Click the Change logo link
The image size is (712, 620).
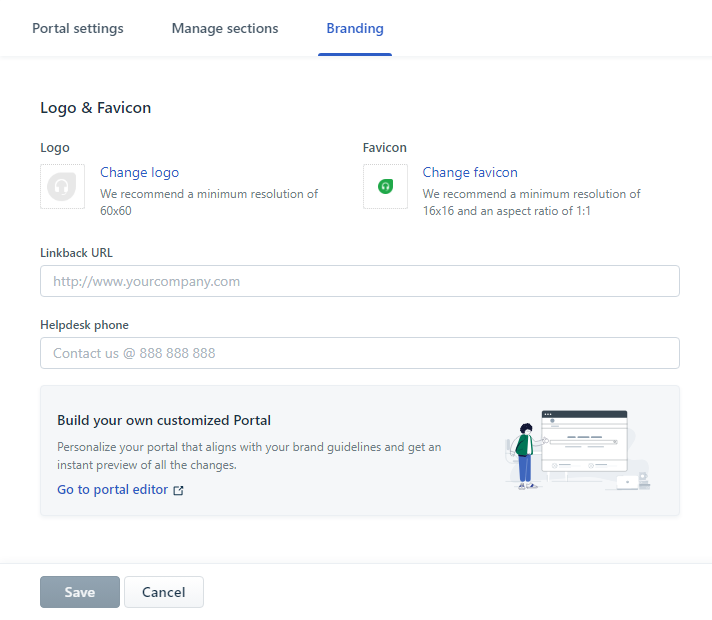point(139,173)
